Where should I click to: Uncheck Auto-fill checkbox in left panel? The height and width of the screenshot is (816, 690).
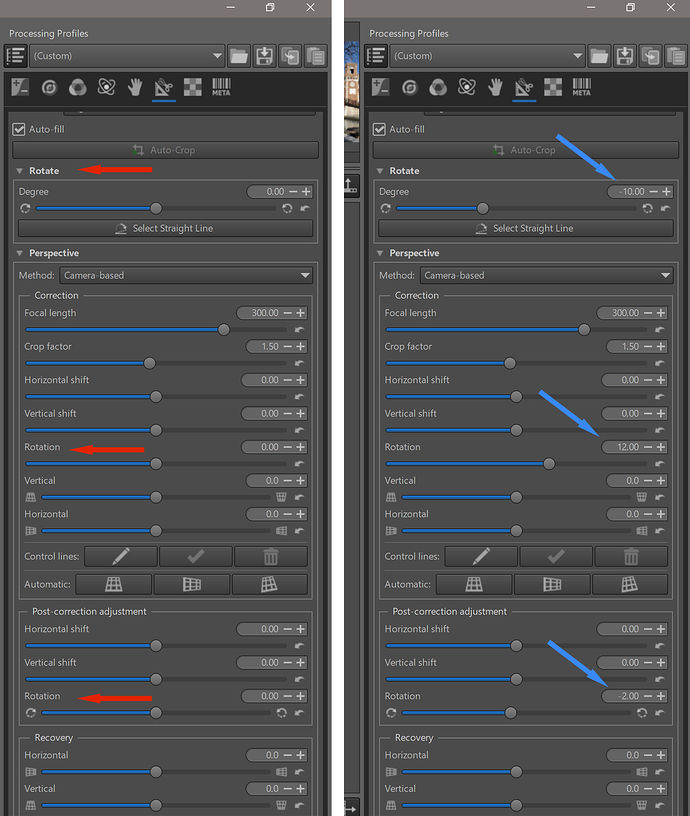click(x=18, y=129)
